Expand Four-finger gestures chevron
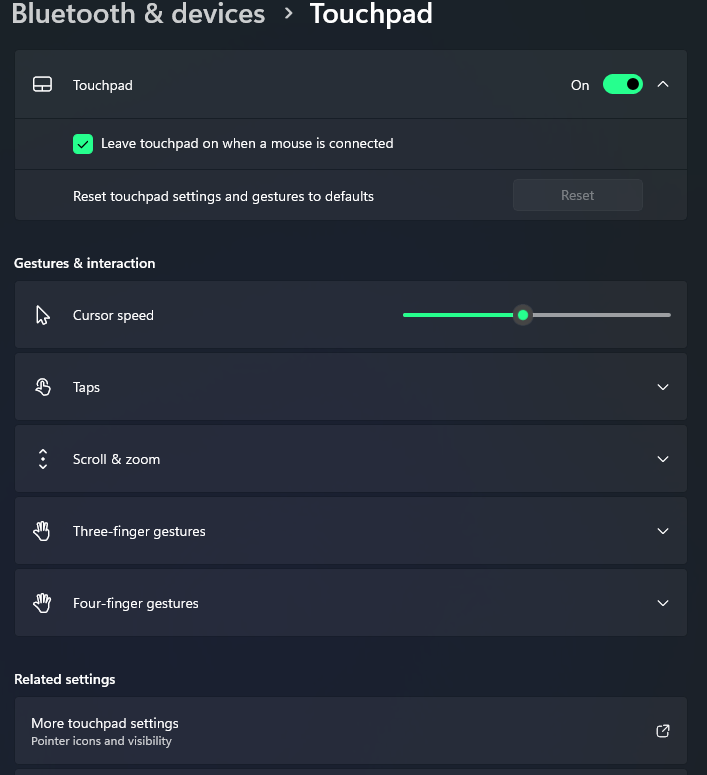This screenshot has height=775, width=707. (663, 603)
